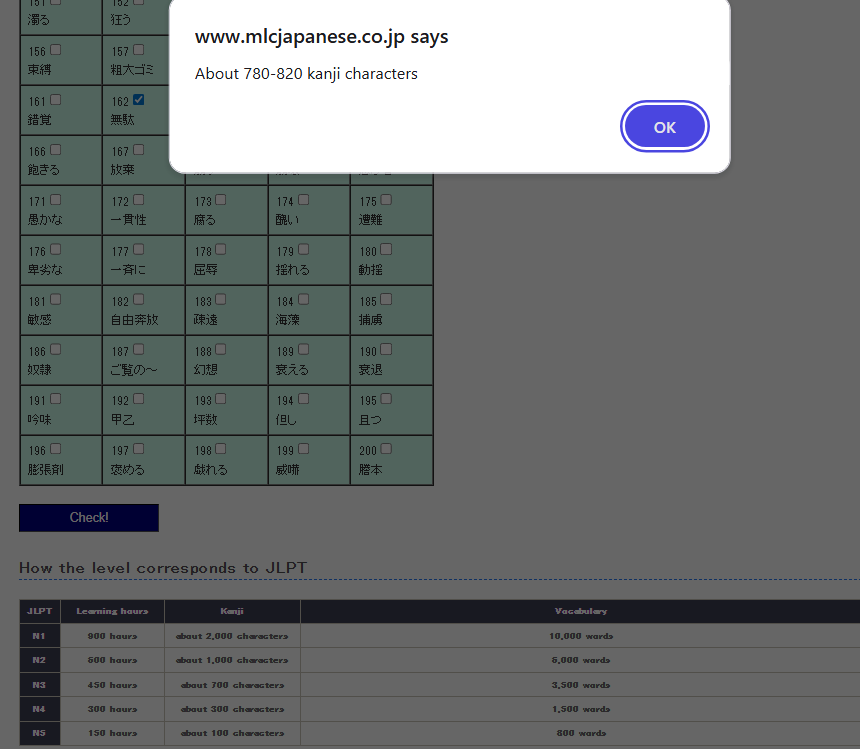Tick checkbox for item 196
The width and height of the screenshot is (860, 749).
tap(55, 449)
